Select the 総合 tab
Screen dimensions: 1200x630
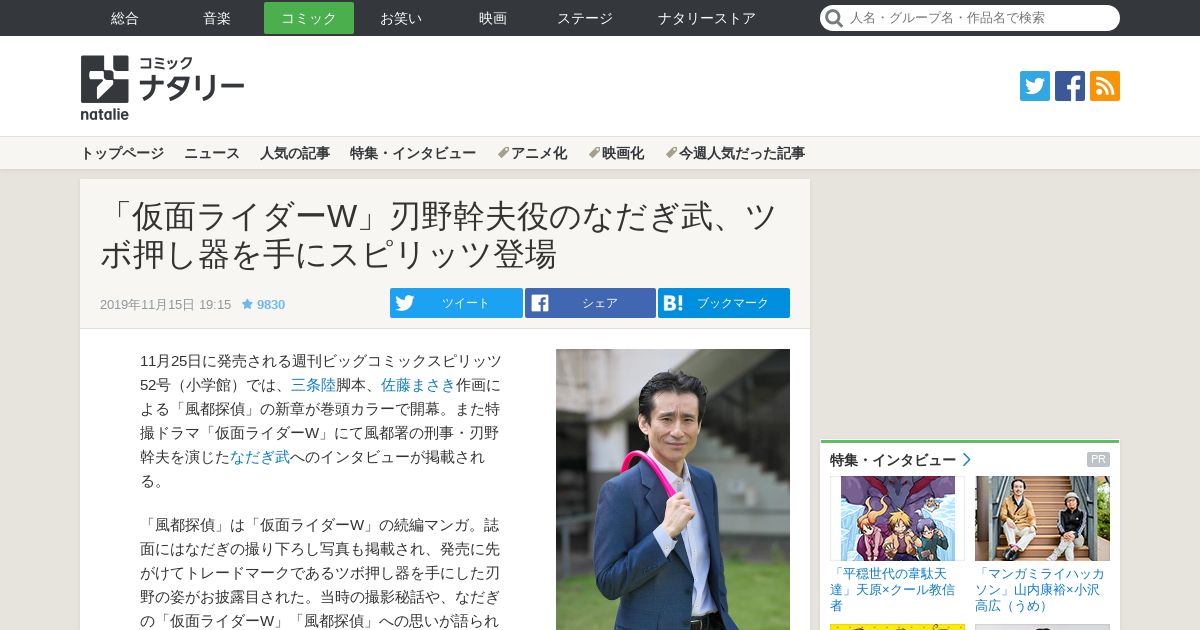coord(125,18)
